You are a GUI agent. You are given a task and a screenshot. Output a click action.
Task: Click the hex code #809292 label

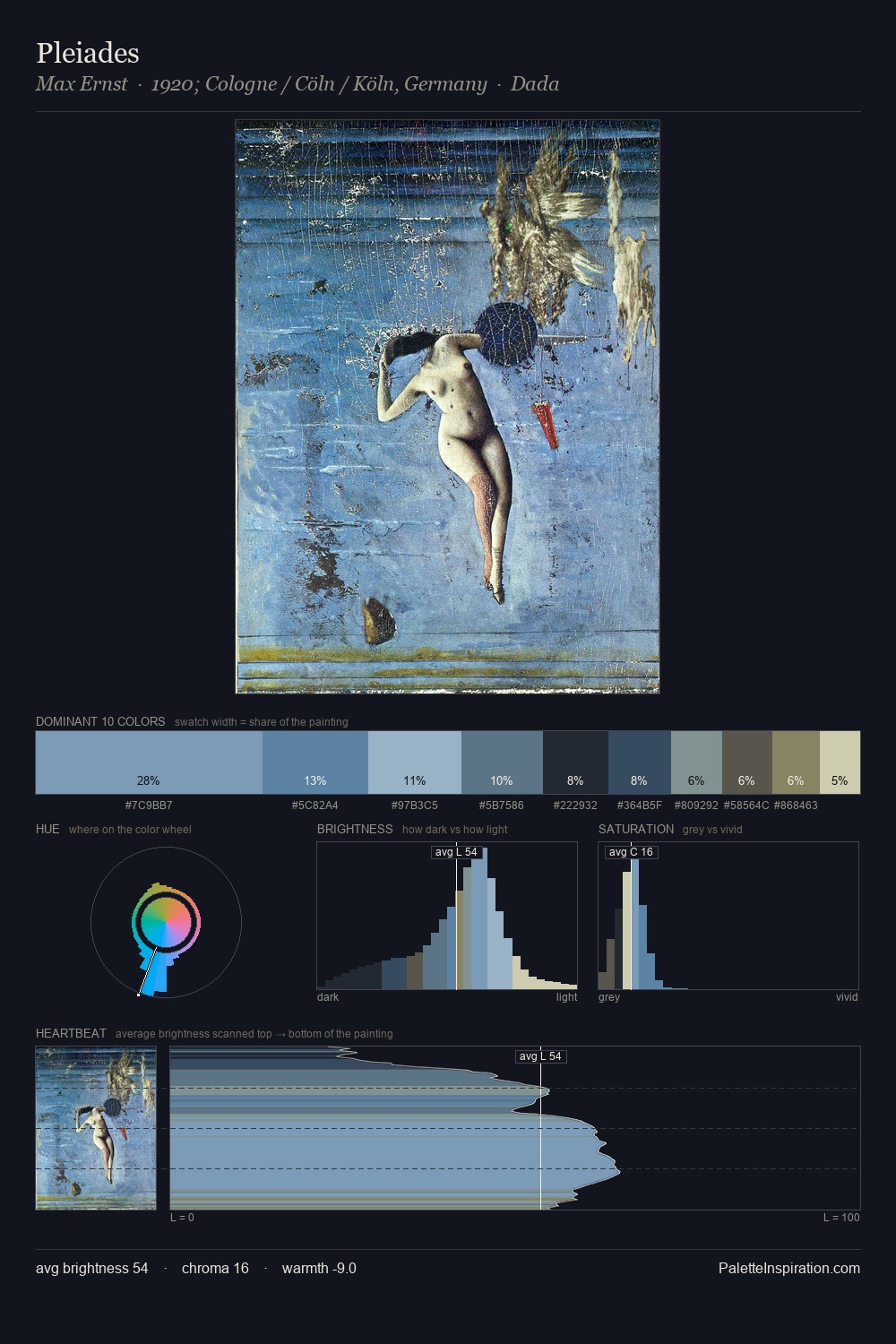coord(696,806)
